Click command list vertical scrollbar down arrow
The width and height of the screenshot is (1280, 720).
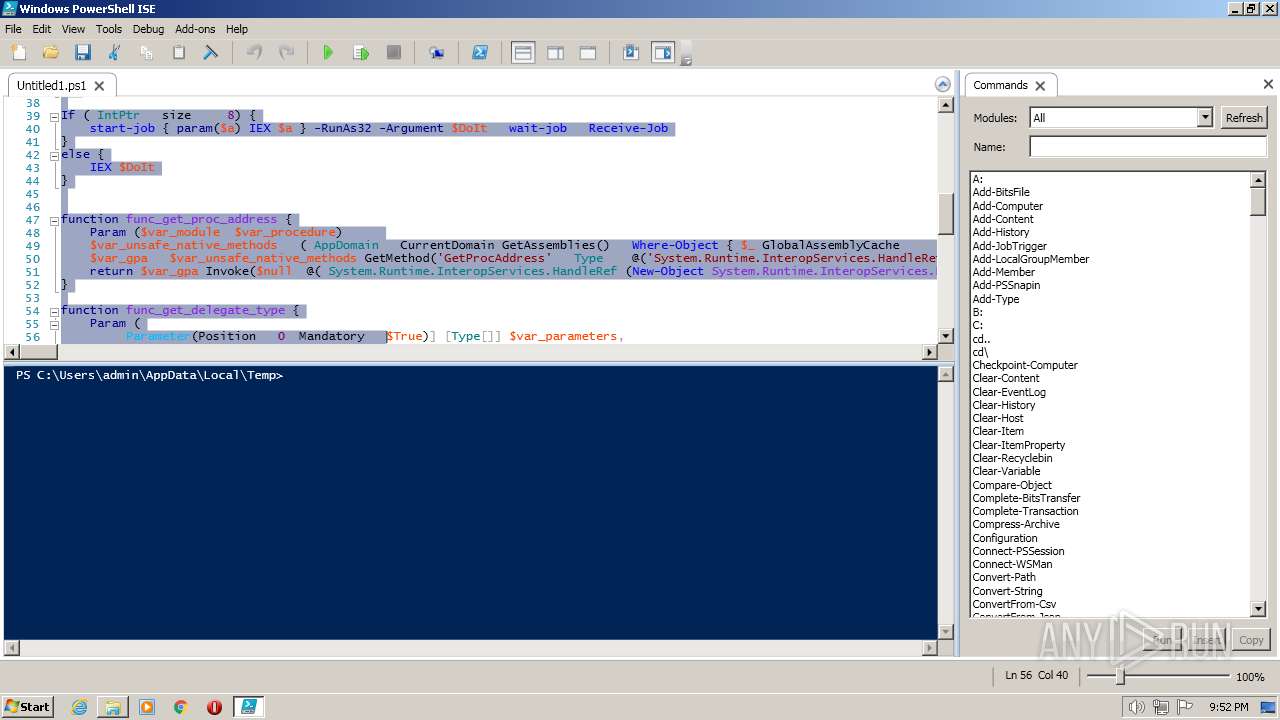1258,609
